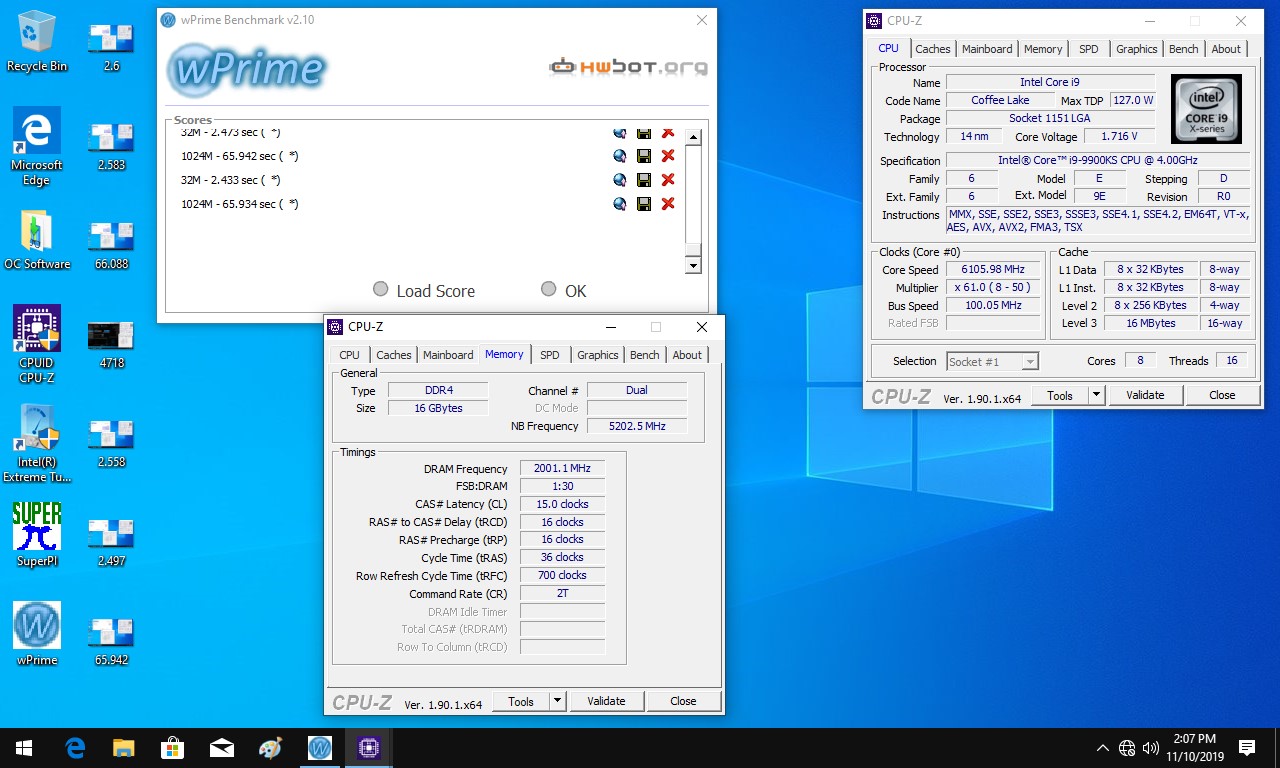Open Graphics tab in CPU-Z Memory window
The height and width of the screenshot is (768, 1280).
click(598, 355)
